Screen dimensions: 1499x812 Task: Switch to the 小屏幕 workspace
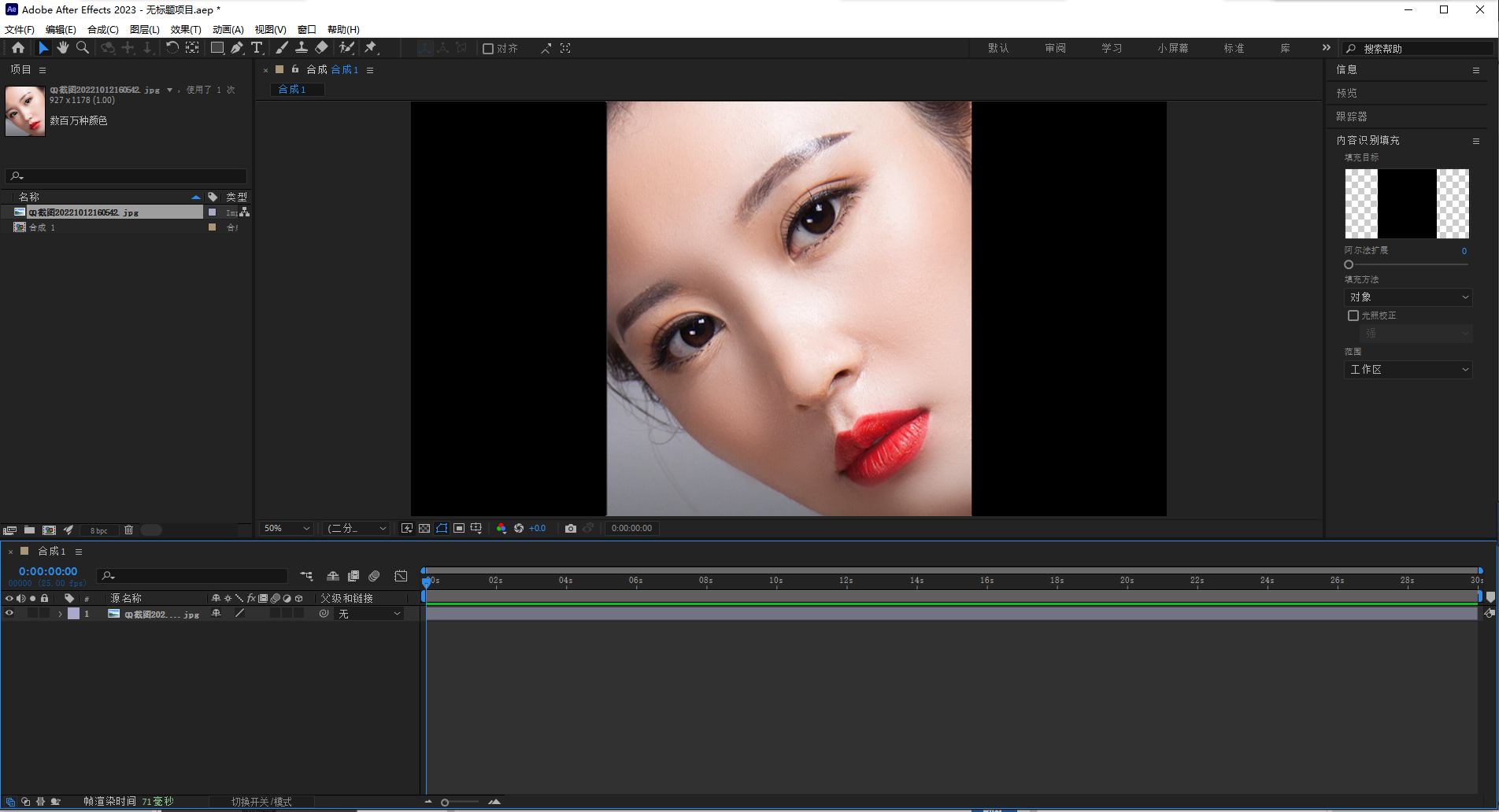(x=1173, y=49)
